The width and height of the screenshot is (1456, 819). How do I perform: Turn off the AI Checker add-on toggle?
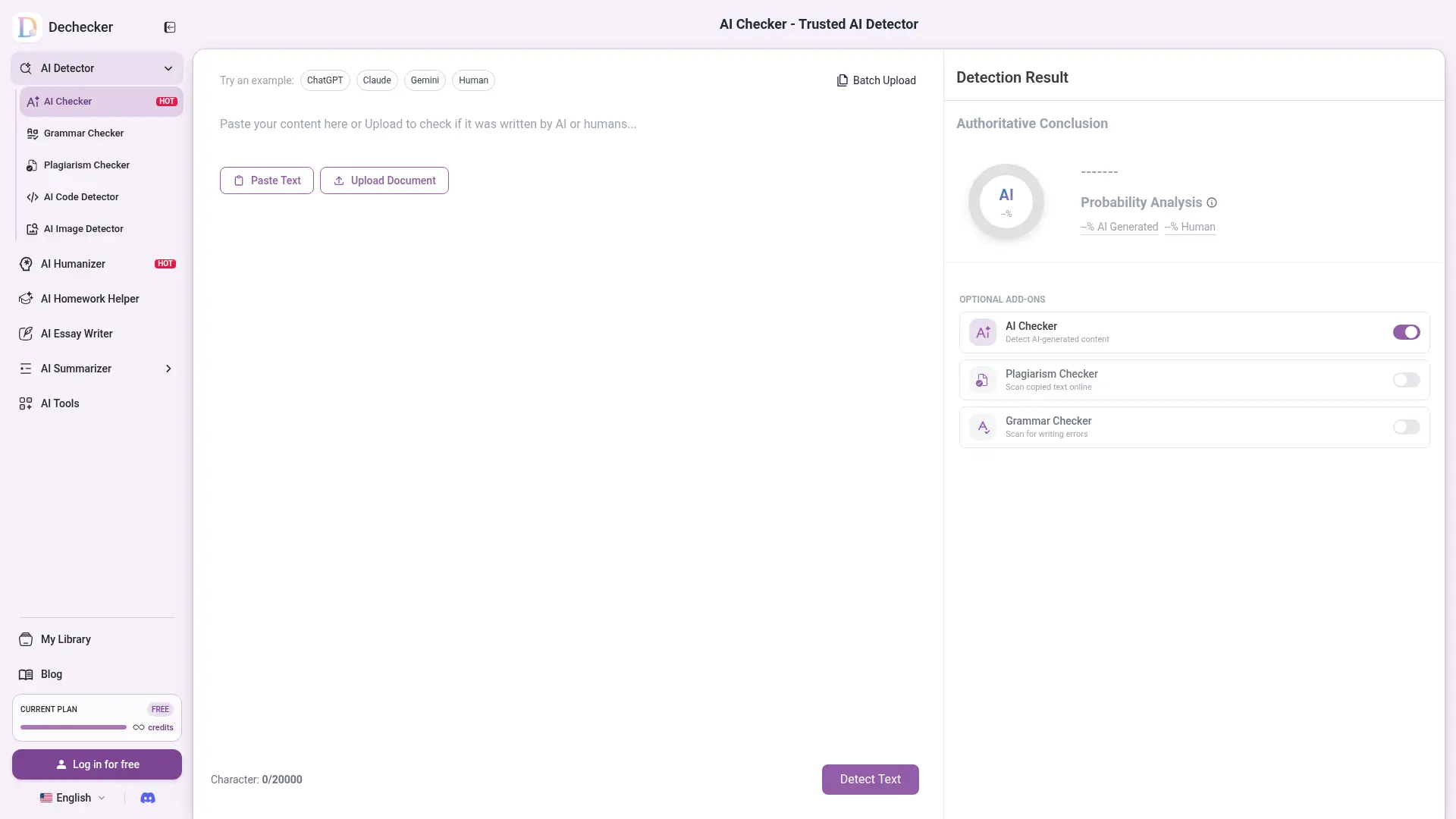1407,332
